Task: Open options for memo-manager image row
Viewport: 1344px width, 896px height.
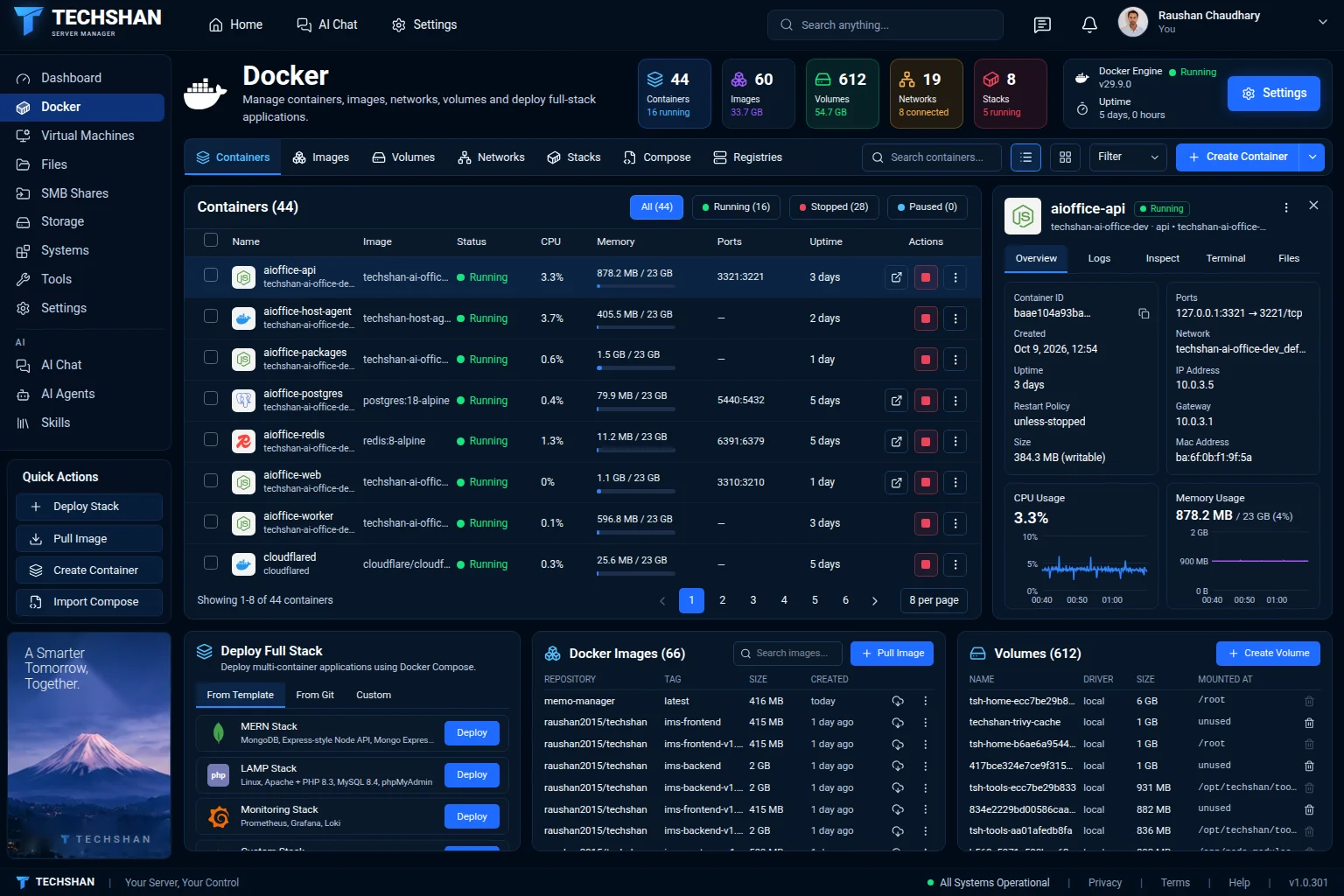Action: tap(926, 701)
